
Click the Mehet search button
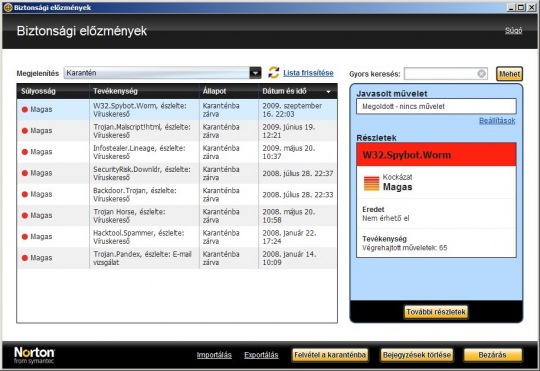[509, 74]
